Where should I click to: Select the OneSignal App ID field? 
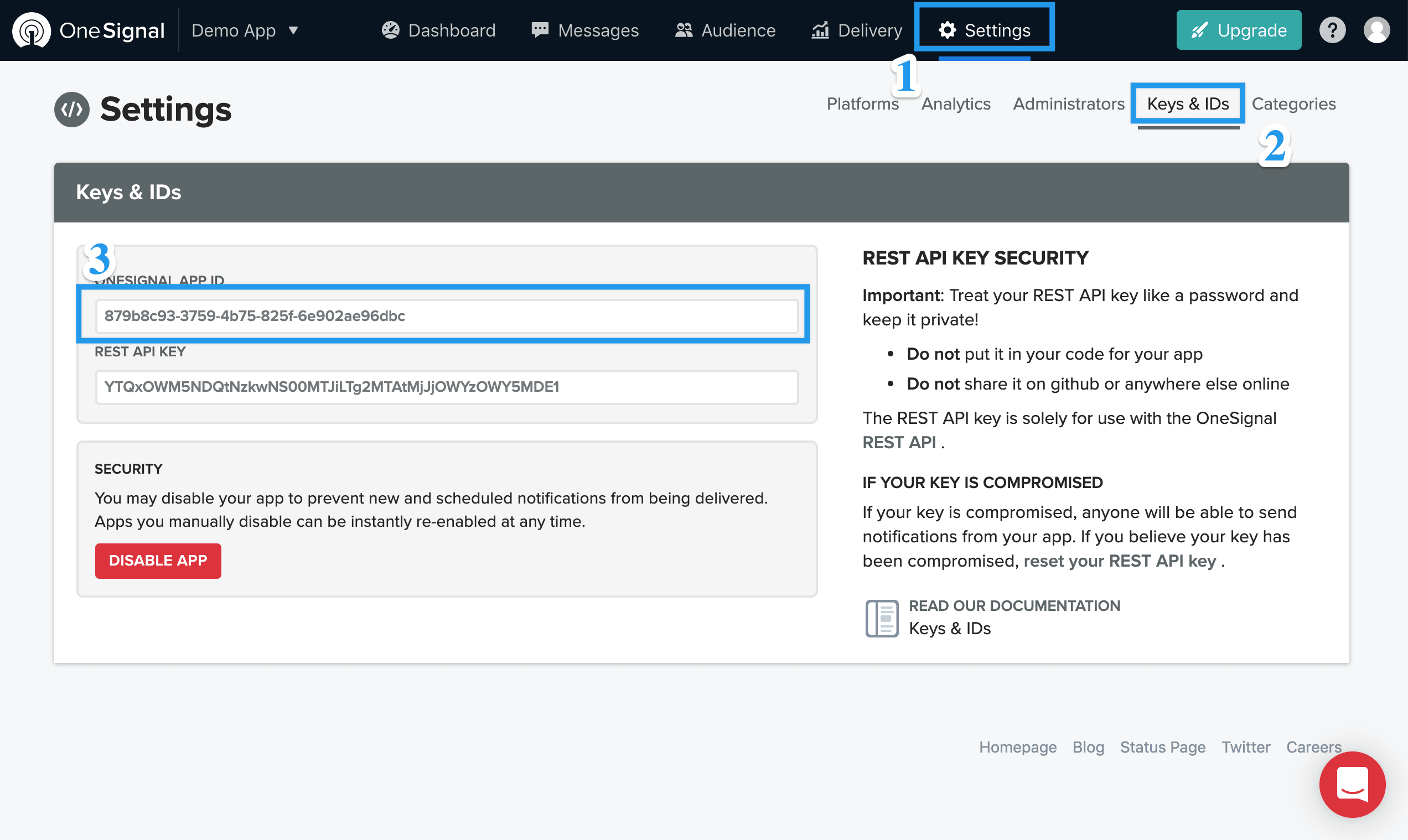tap(446, 316)
